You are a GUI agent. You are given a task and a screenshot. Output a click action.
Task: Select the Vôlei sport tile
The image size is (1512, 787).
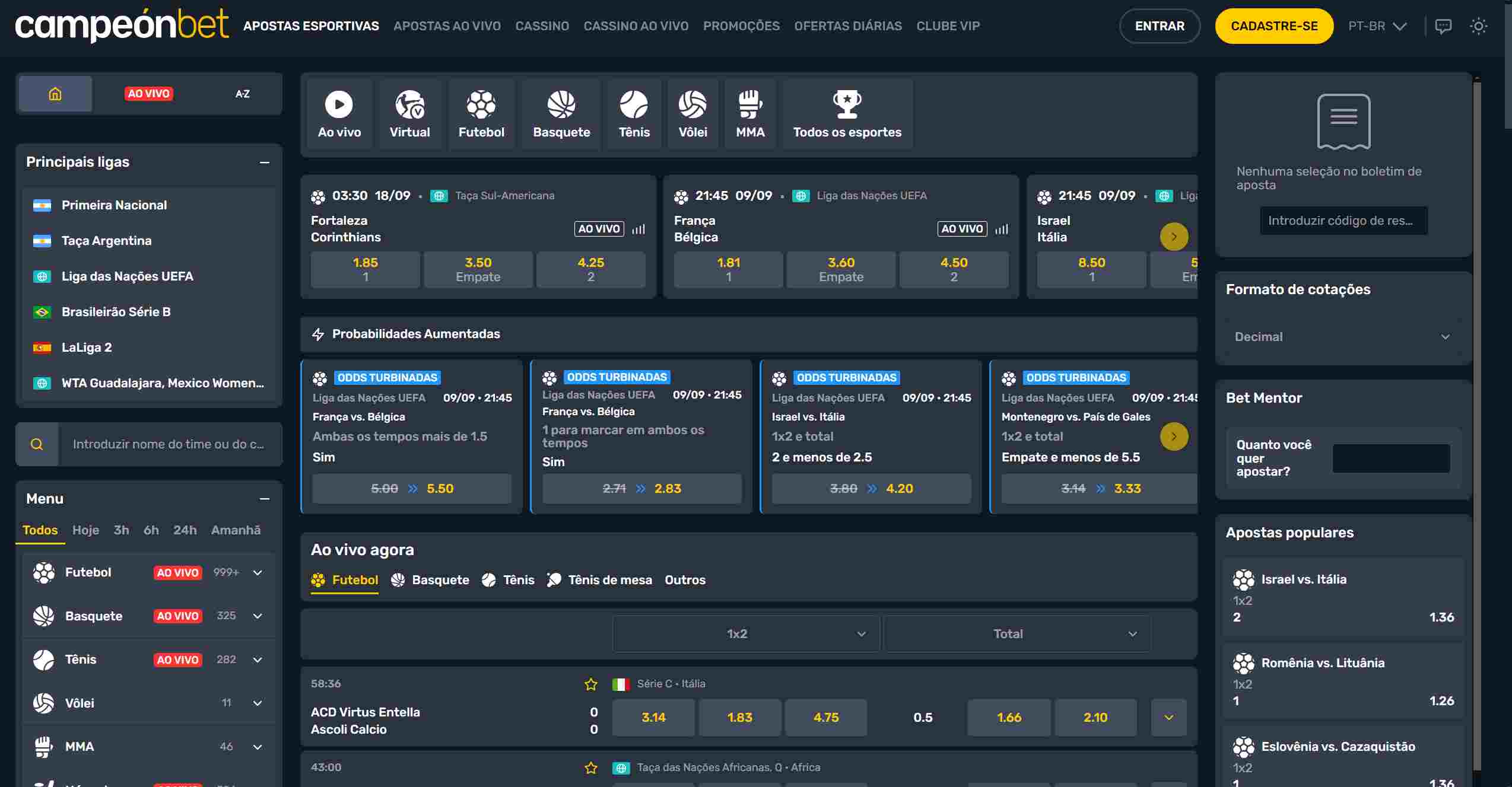[693, 114]
